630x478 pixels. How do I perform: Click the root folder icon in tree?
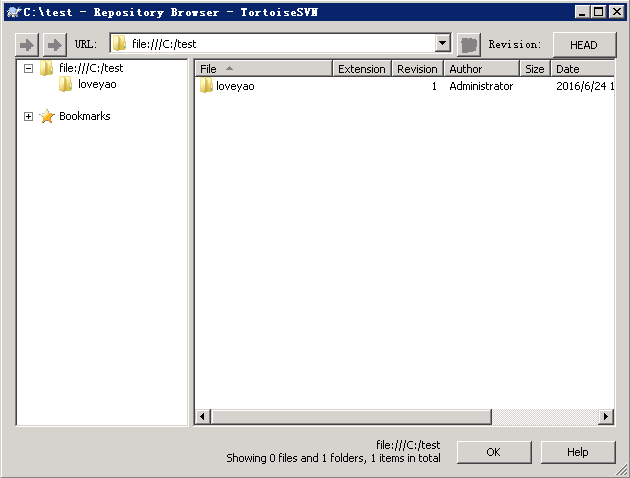point(47,68)
